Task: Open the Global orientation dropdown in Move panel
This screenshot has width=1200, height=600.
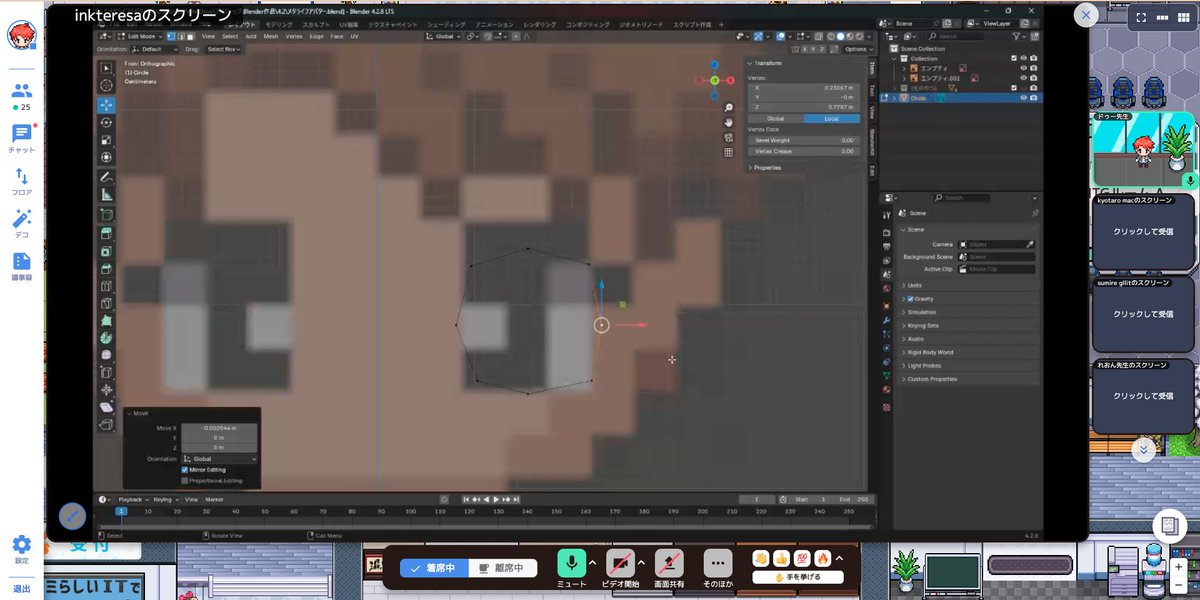Action: click(218, 458)
